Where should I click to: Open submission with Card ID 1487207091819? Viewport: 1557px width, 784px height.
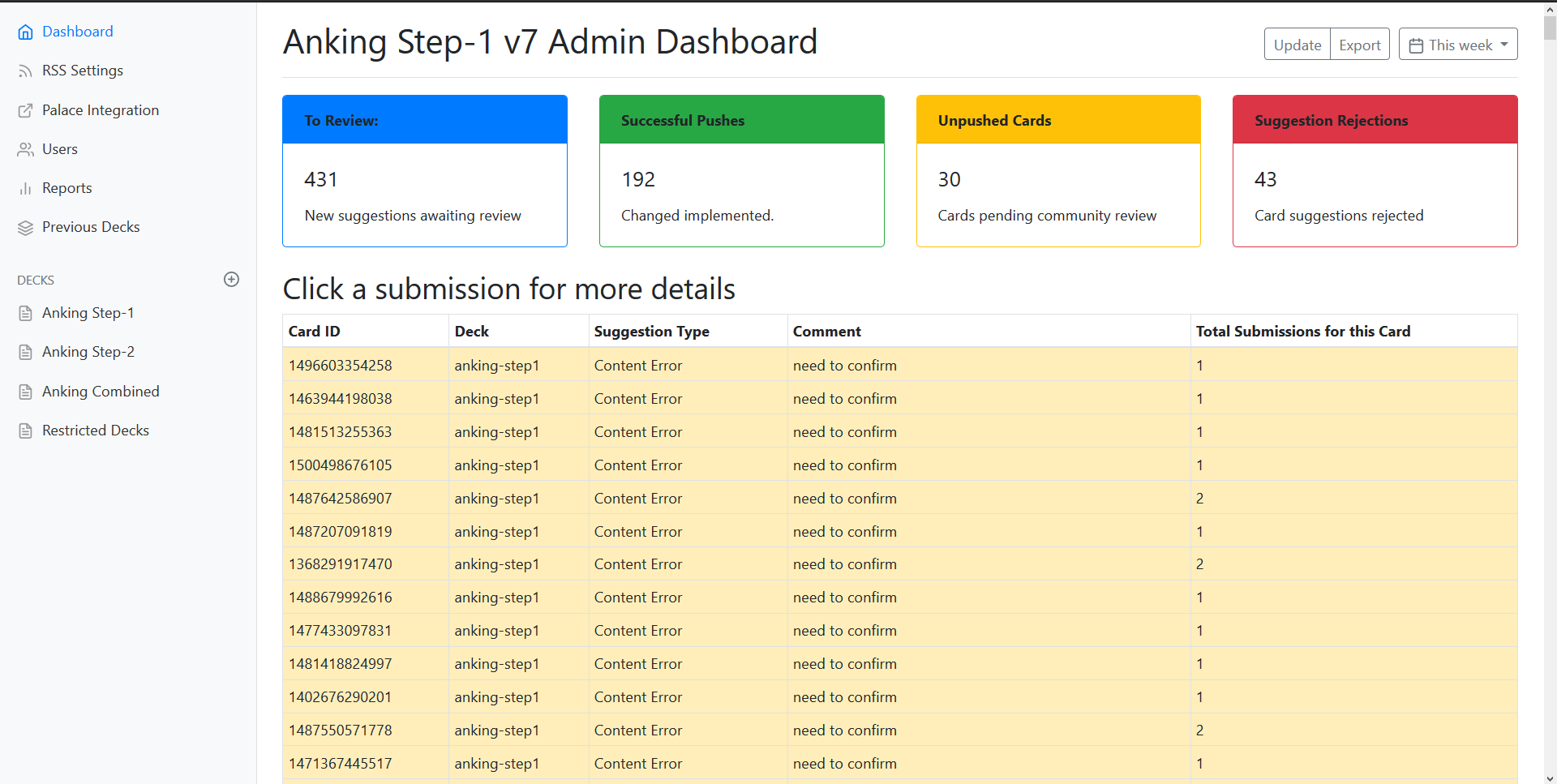(x=900, y=532)
